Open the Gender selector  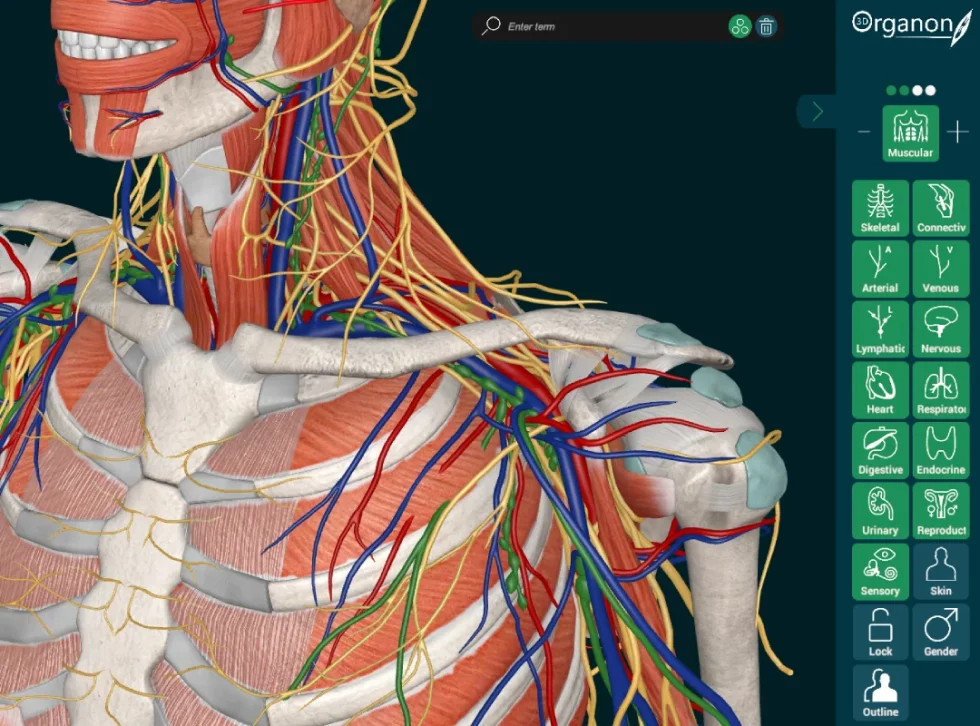point(940,631)
